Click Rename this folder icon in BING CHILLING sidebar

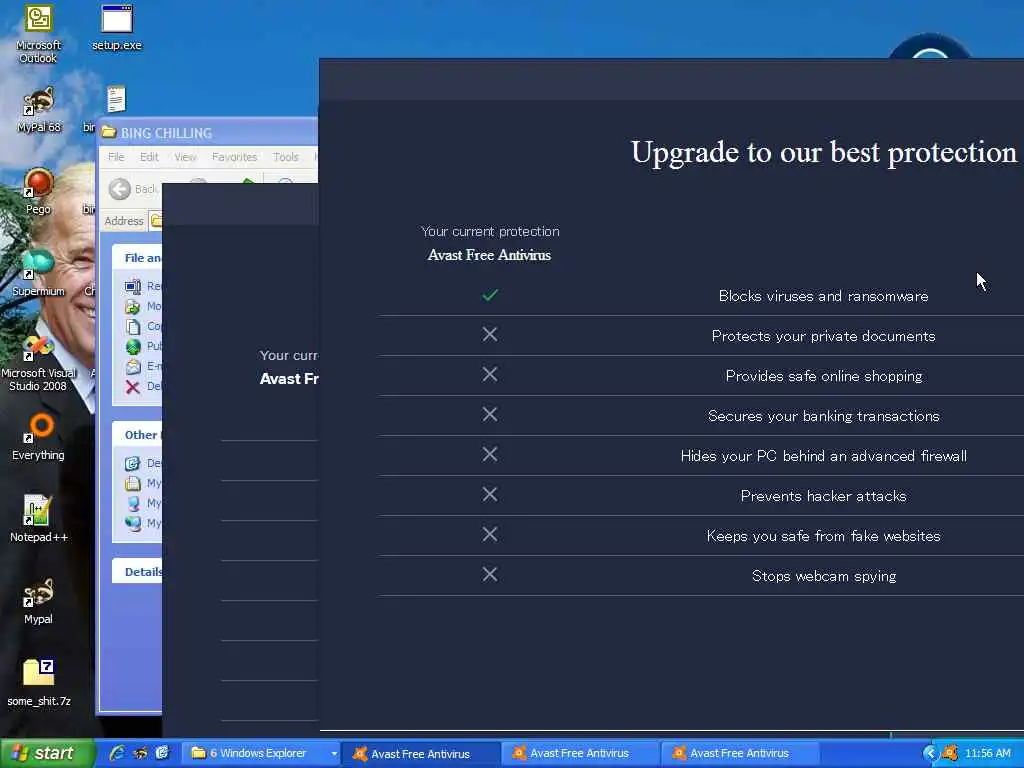[133, 286]
